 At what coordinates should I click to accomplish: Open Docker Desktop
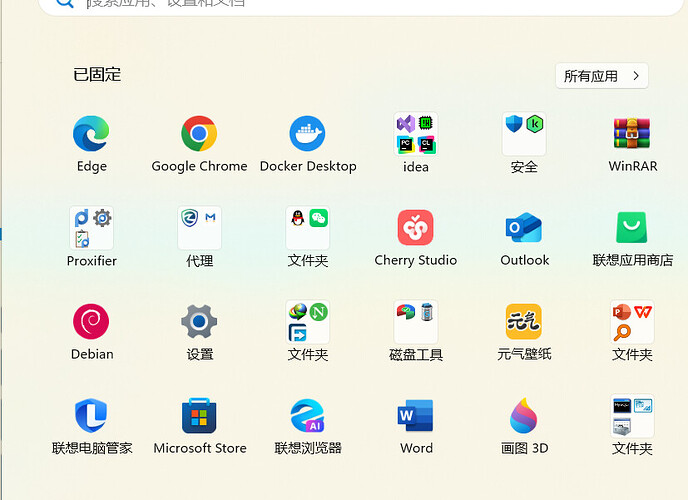pos(308,133)
